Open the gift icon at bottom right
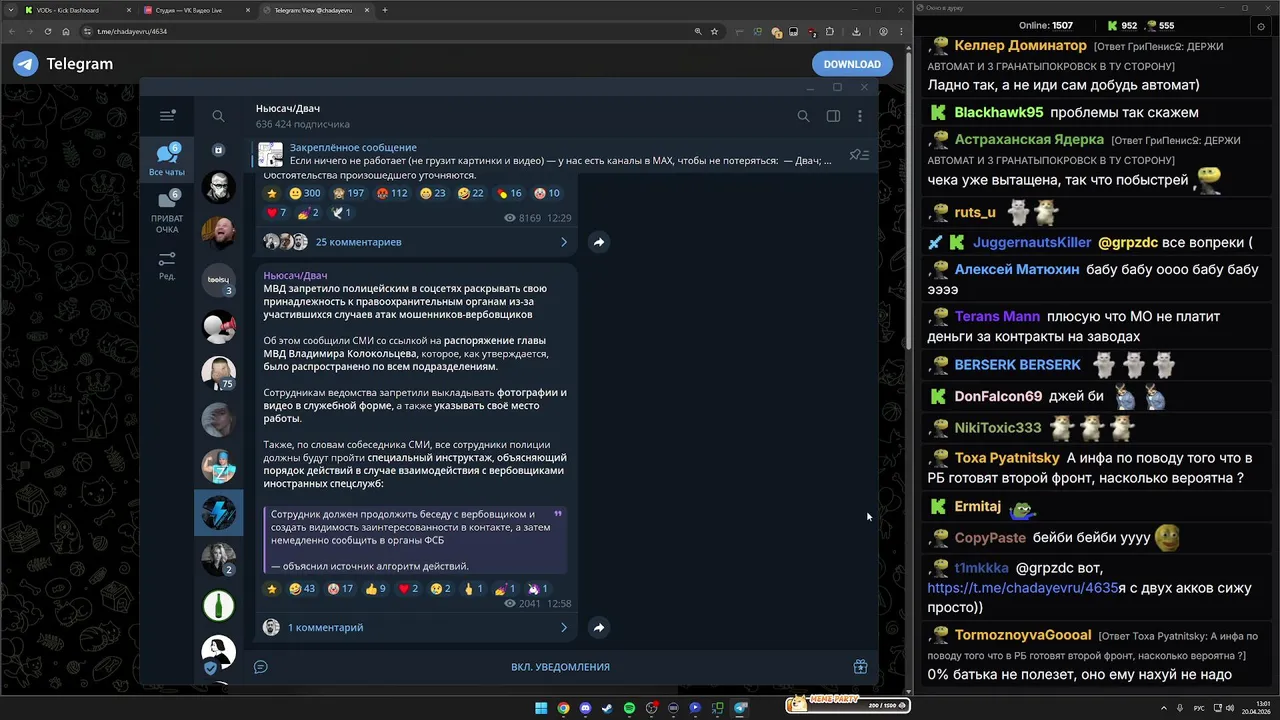The width and height of the screenshot is (1280, 720). click(x=860, y=667)
